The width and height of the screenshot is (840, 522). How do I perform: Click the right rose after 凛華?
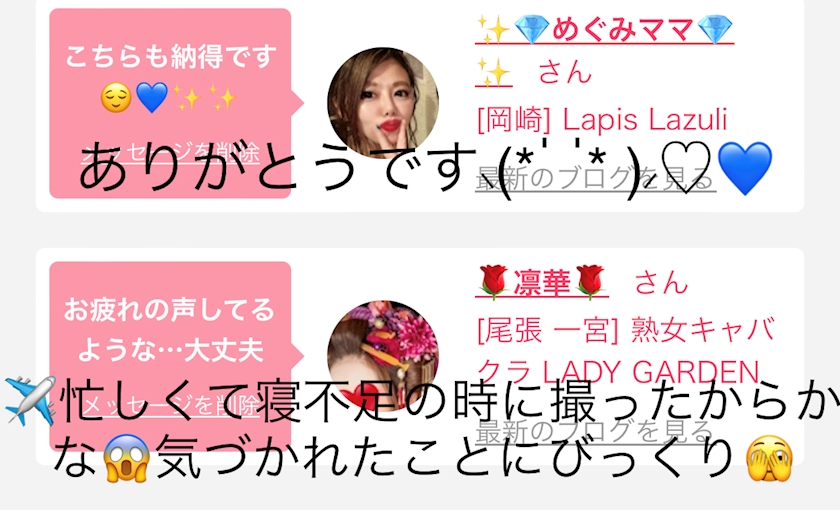(x=589, y=282)
